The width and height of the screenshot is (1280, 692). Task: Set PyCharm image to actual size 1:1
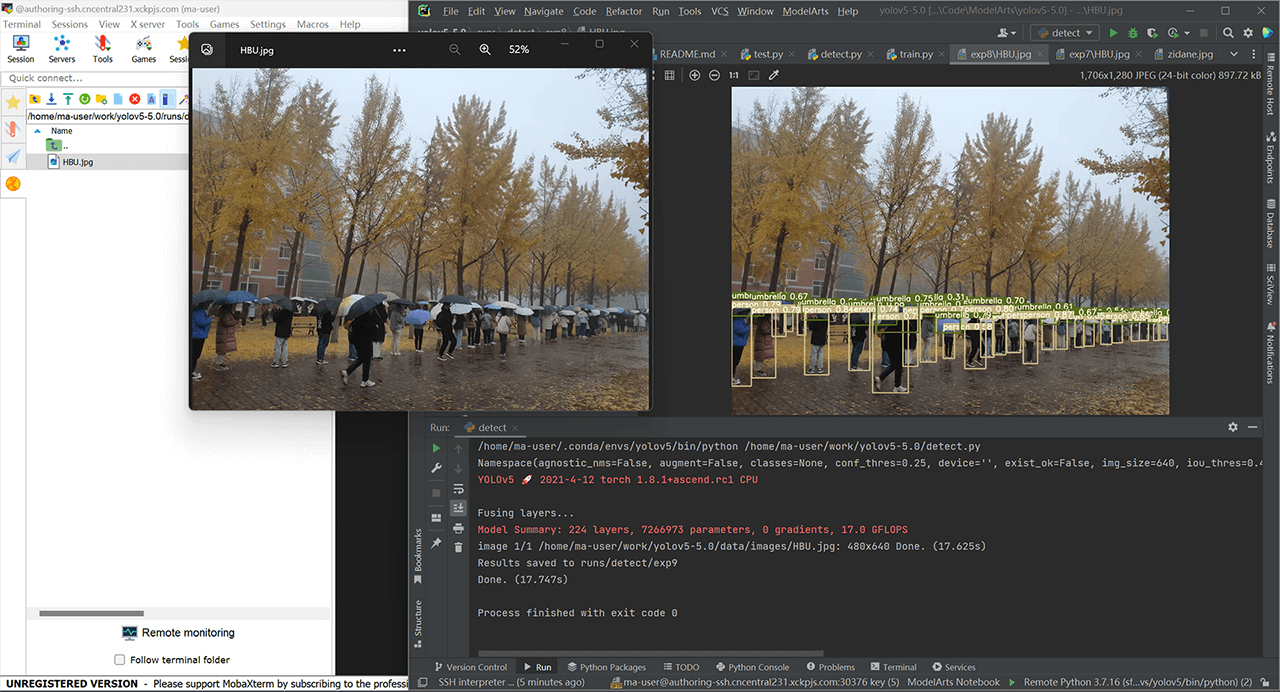click(x=734, y=75)
